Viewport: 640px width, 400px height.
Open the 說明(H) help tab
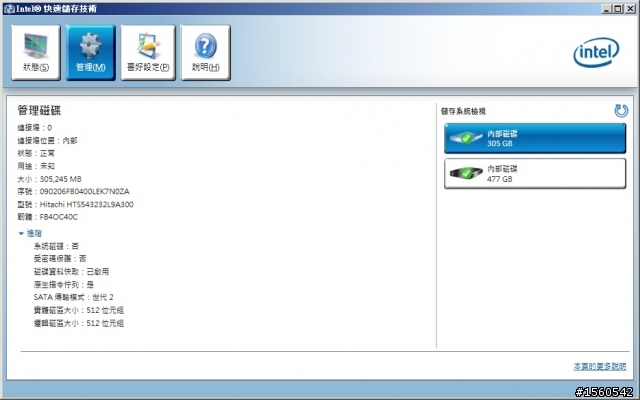(x=206, y=52)
